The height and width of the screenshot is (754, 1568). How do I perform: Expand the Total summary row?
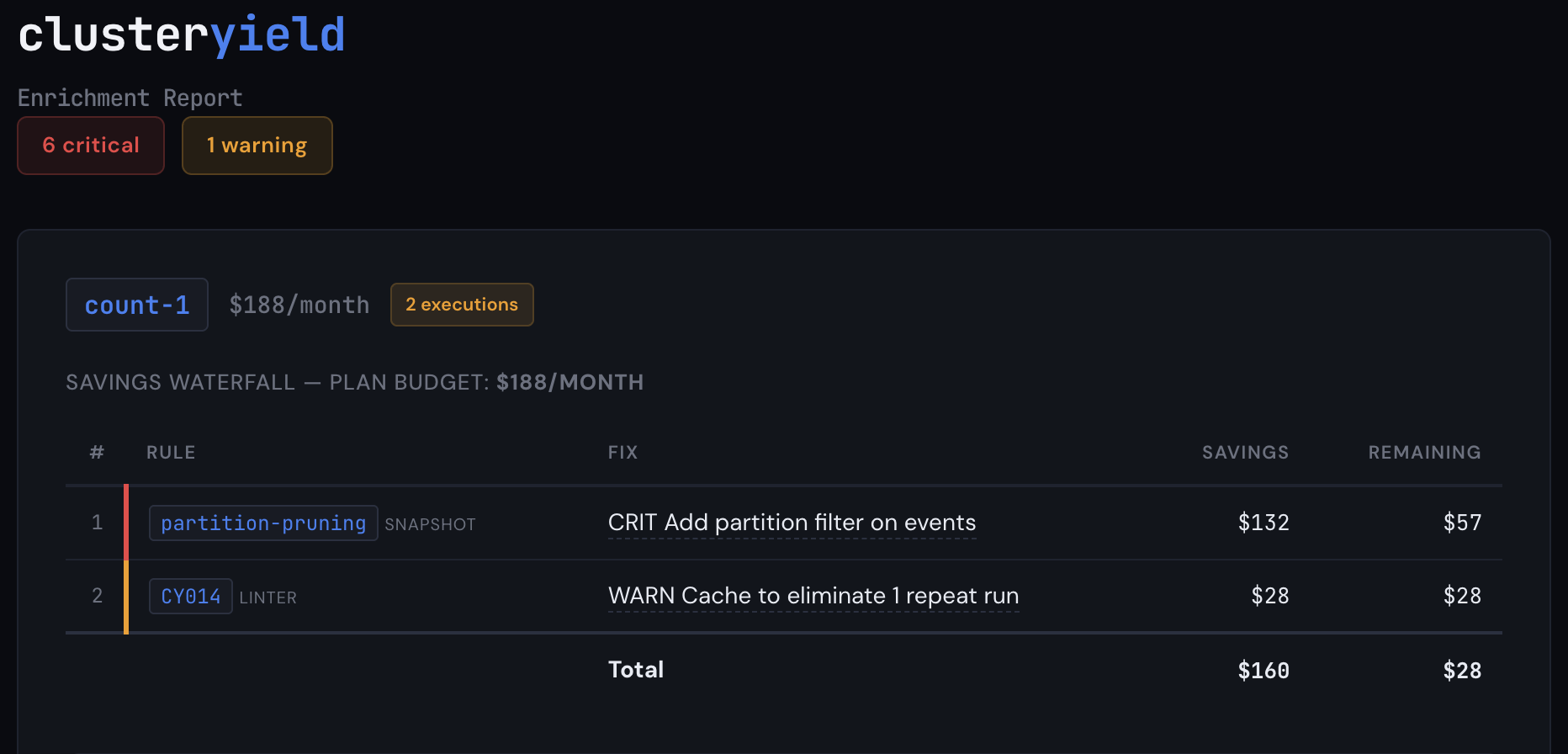[635, 669]
